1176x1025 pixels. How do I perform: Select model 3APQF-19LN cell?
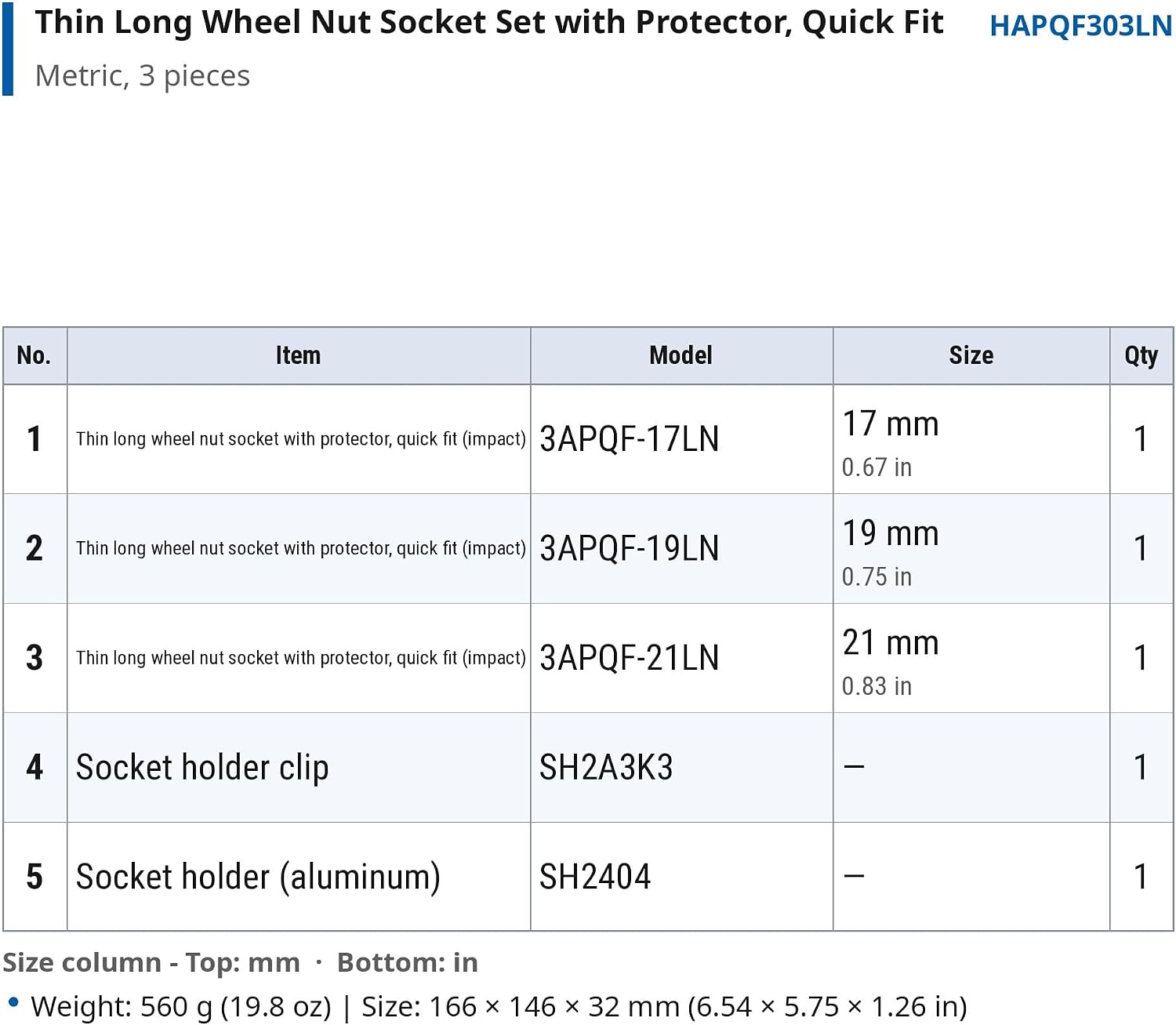[x=681, y=548]
